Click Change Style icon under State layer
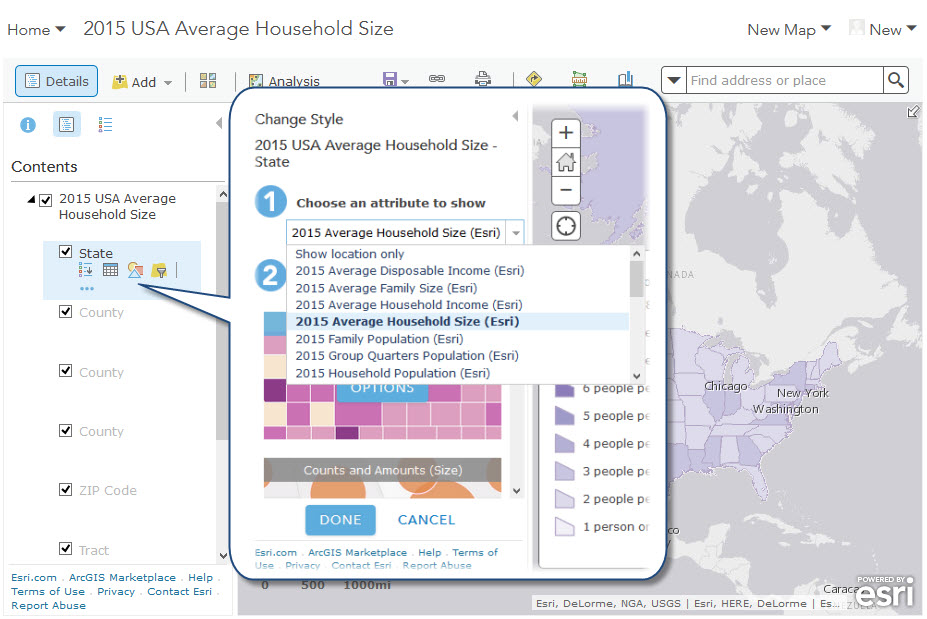 pyautogui.click(x=135, y=270)
